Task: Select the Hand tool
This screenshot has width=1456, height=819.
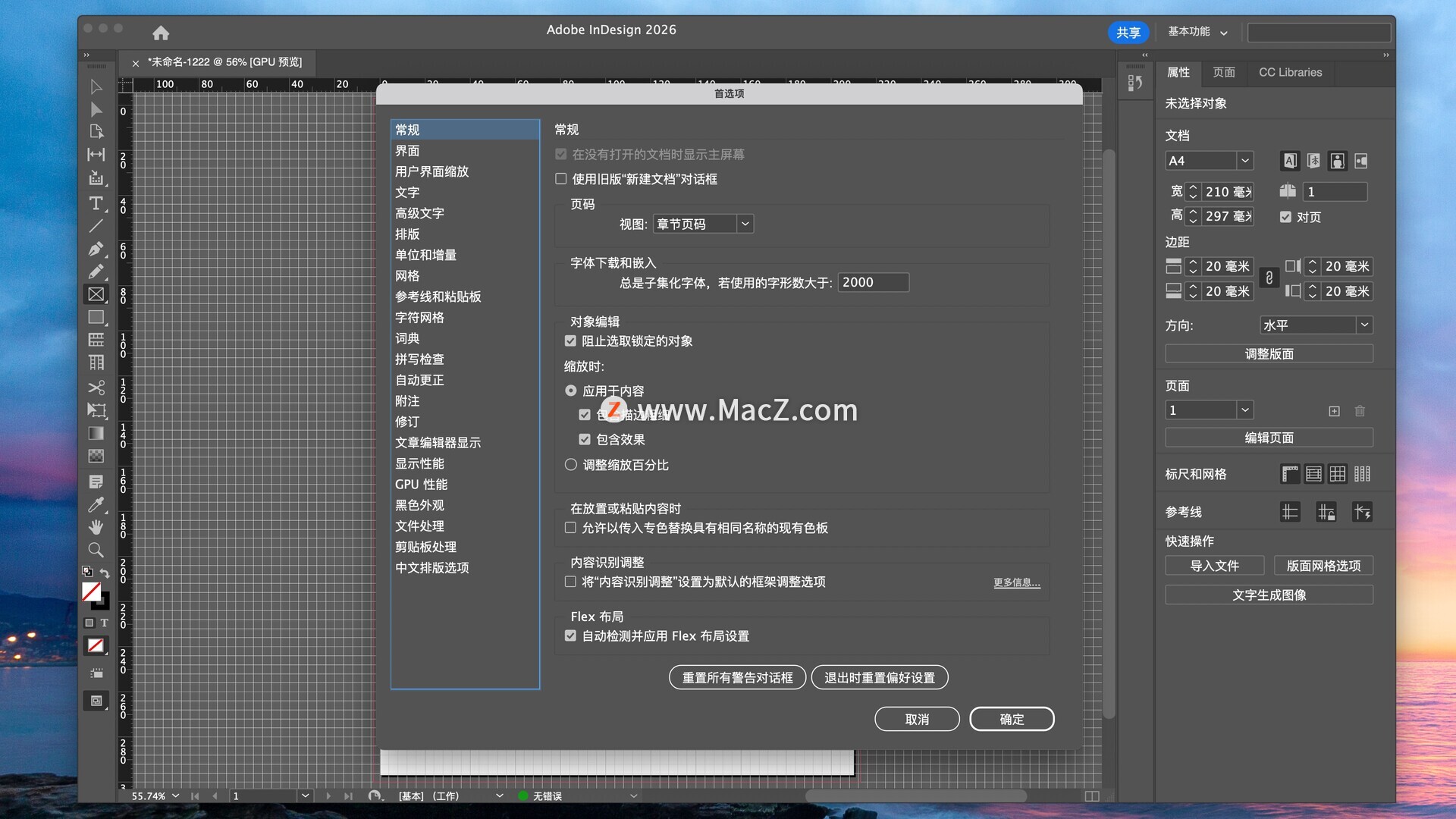Action: (96, 527)
